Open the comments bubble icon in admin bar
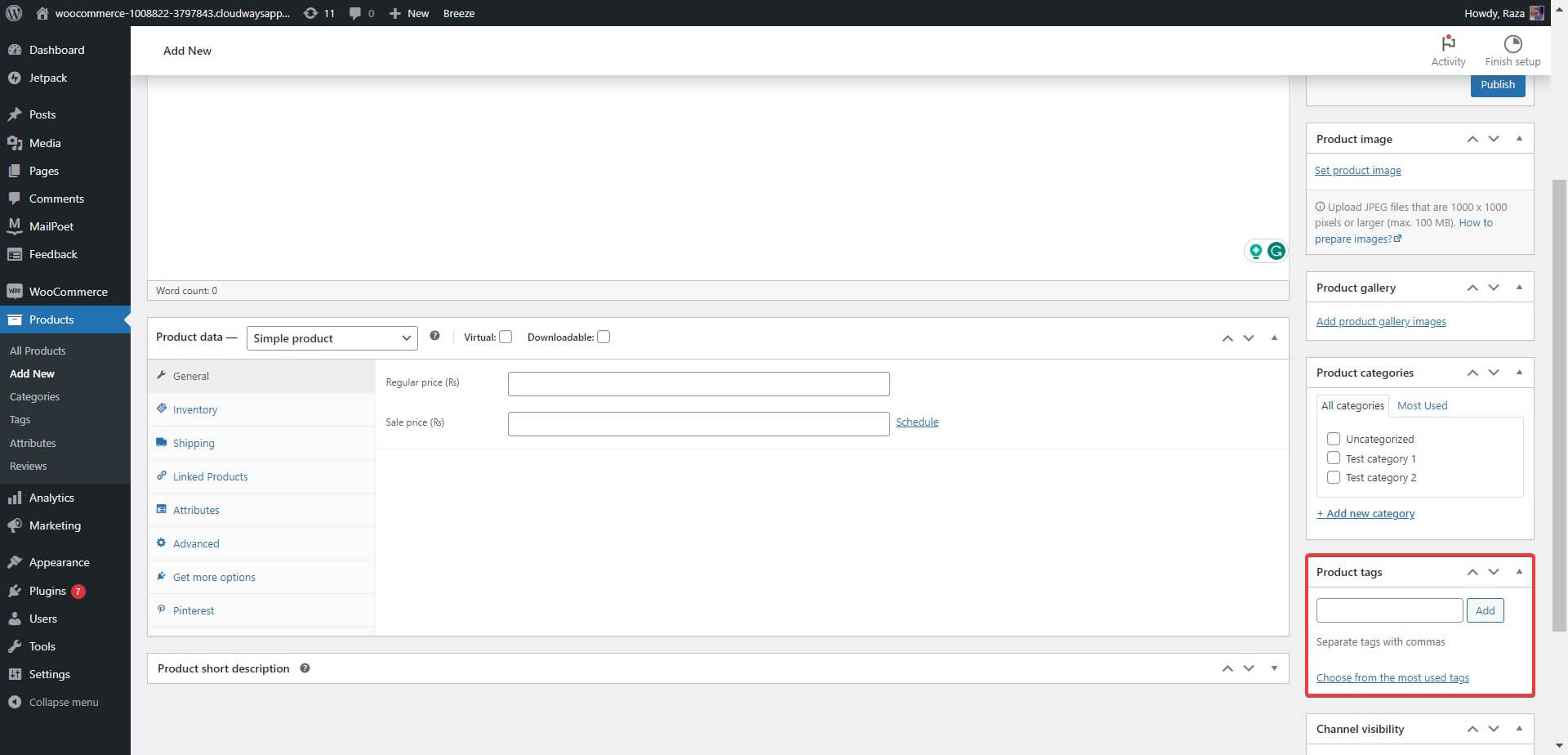Viewport: 1568px width, 755px height. [355, 13]
